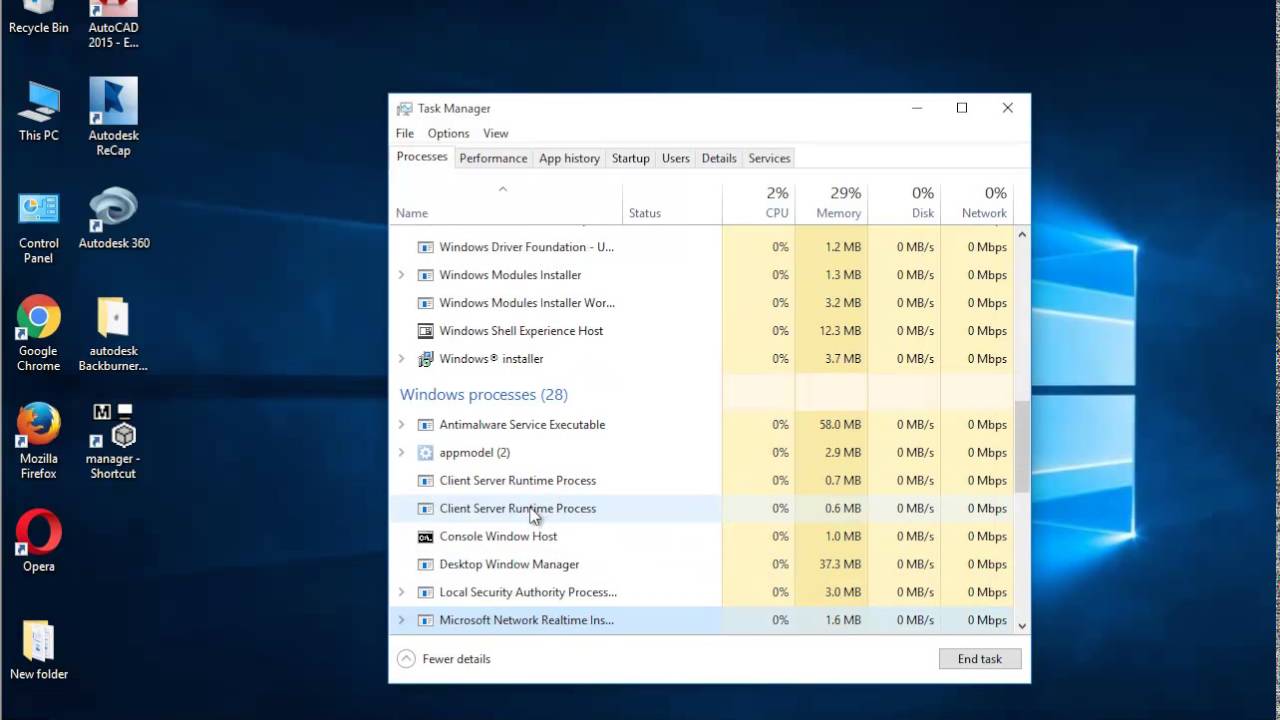Select the Desktop Window Manager row
Screen dimensions: 1280x720
point(702,565)
